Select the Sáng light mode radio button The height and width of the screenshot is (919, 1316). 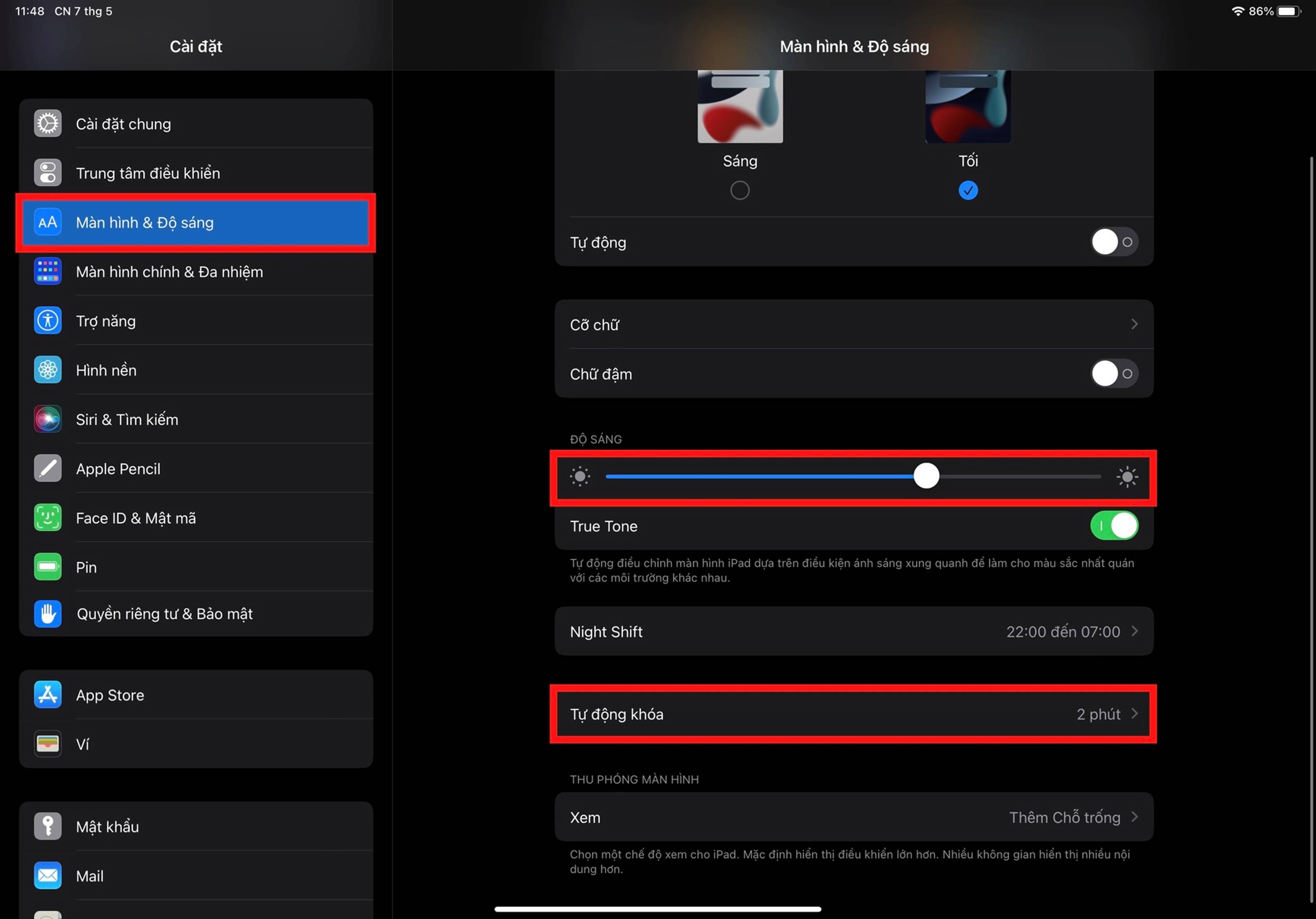[739, 190]
